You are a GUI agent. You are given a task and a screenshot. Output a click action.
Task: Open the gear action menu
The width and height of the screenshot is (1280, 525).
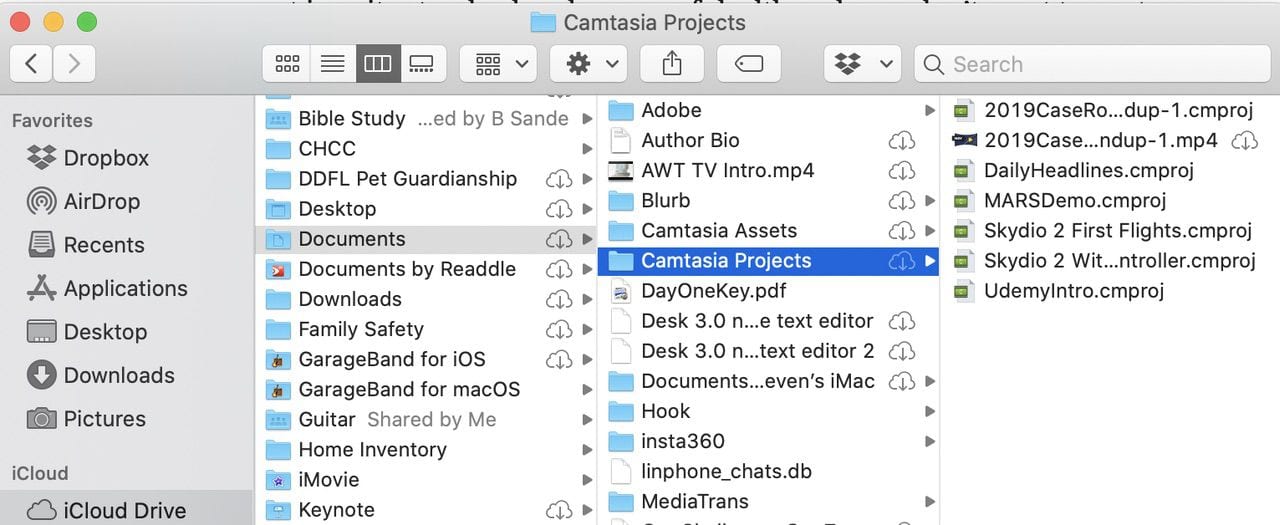(589, 65)
